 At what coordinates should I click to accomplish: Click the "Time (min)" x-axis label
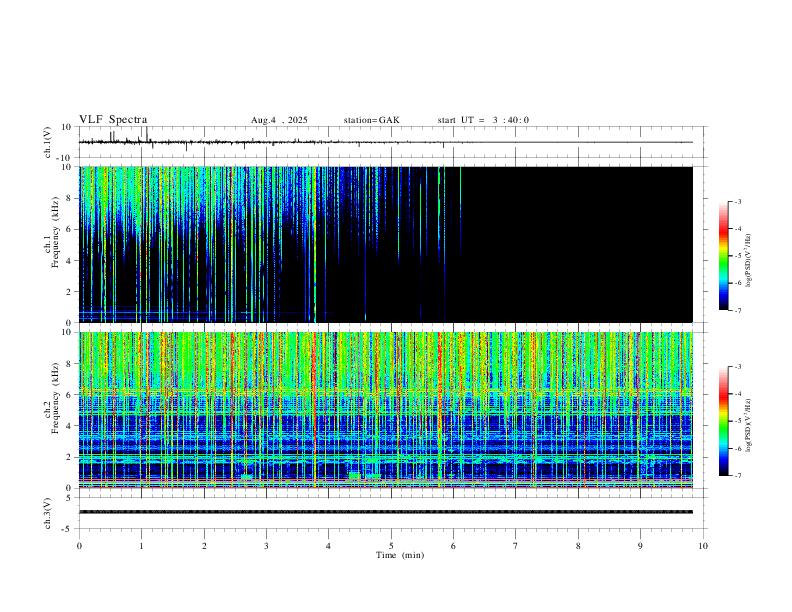pyautogui.click(x=400, y=555)
